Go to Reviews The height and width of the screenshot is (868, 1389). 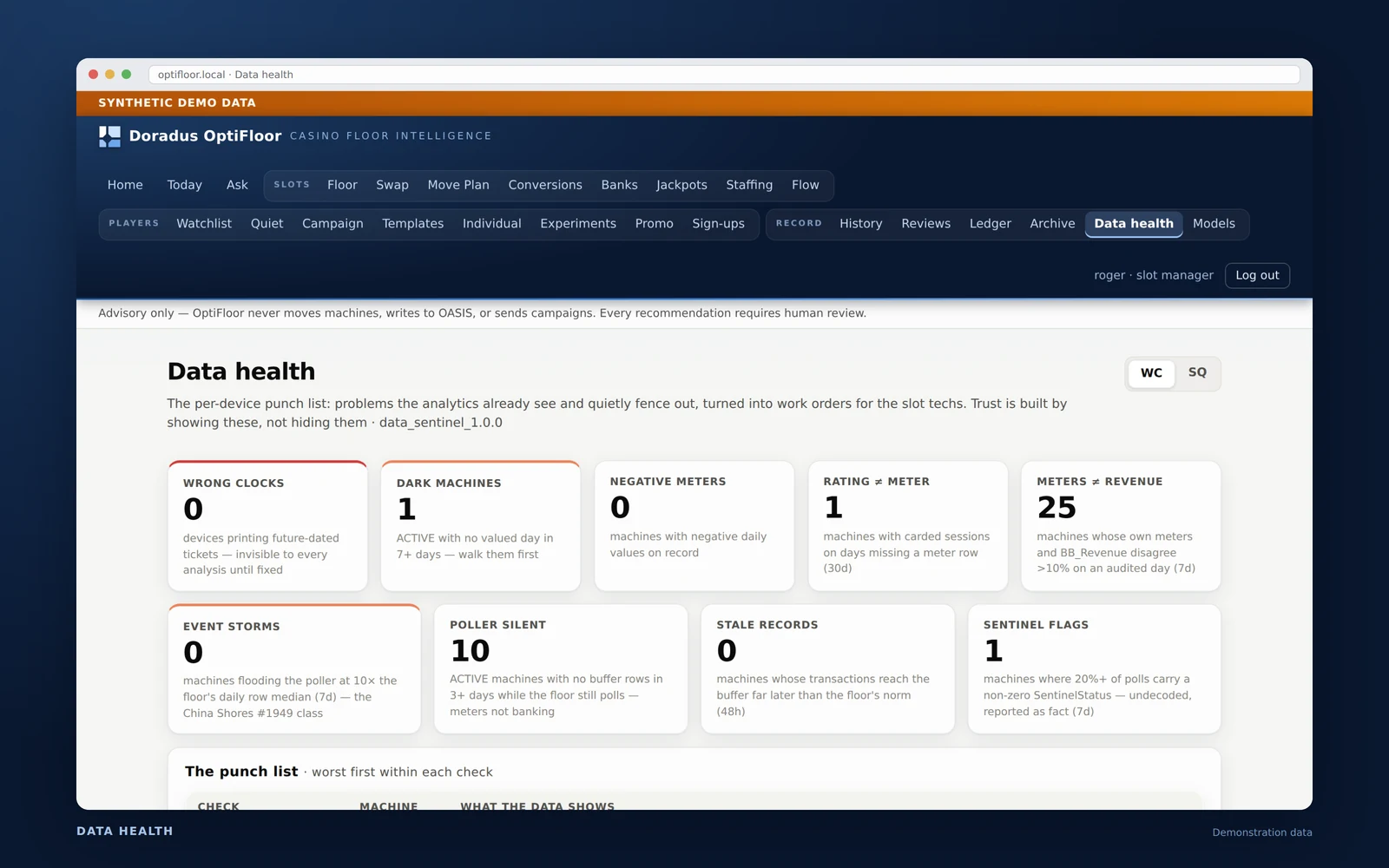925,224
